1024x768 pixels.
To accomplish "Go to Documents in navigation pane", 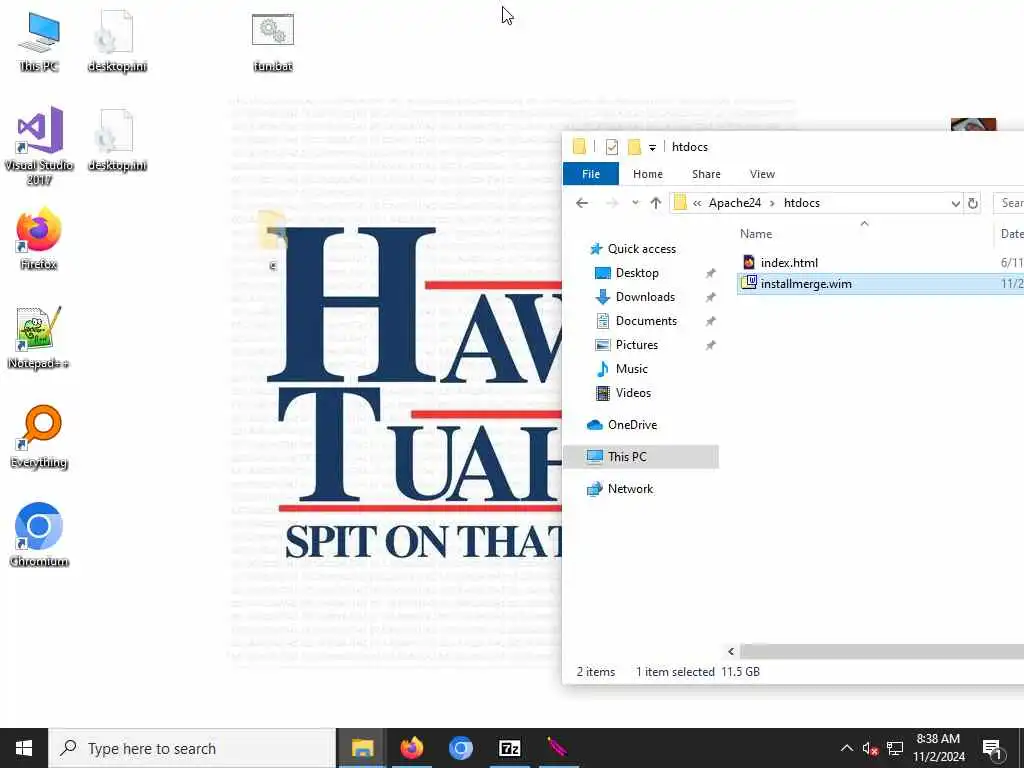I will (646, 321).
